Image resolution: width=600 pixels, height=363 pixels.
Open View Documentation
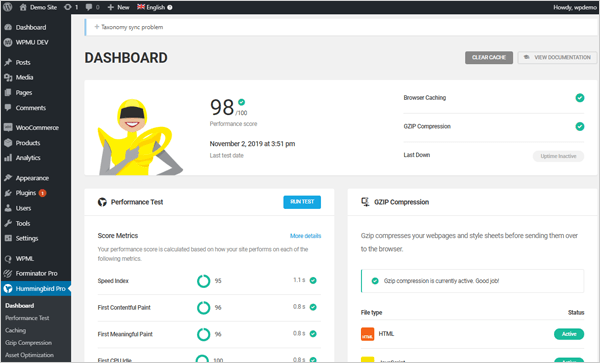557,57
